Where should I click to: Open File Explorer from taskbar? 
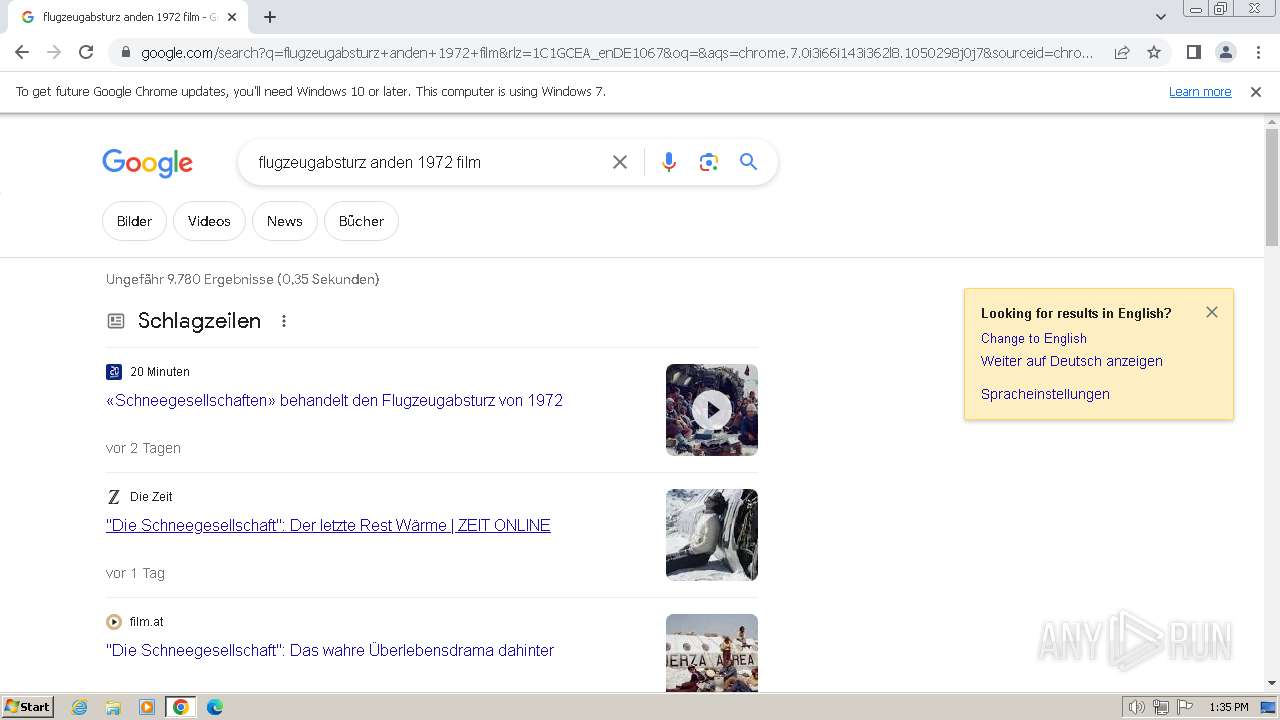click(x=113, y=707)
